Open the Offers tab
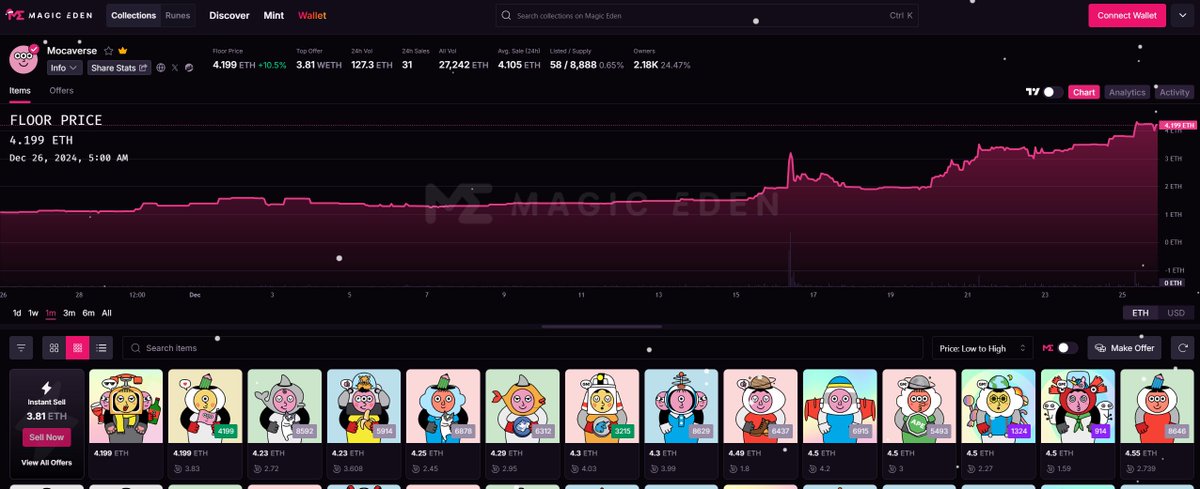The width and height of the screenshot is (1200, 489). point(61,91)
